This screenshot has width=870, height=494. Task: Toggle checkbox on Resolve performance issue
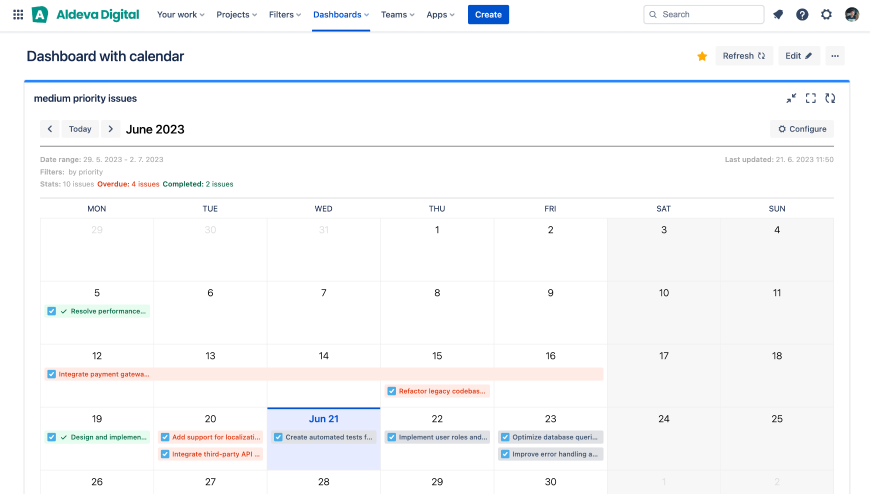click(52, 311)
